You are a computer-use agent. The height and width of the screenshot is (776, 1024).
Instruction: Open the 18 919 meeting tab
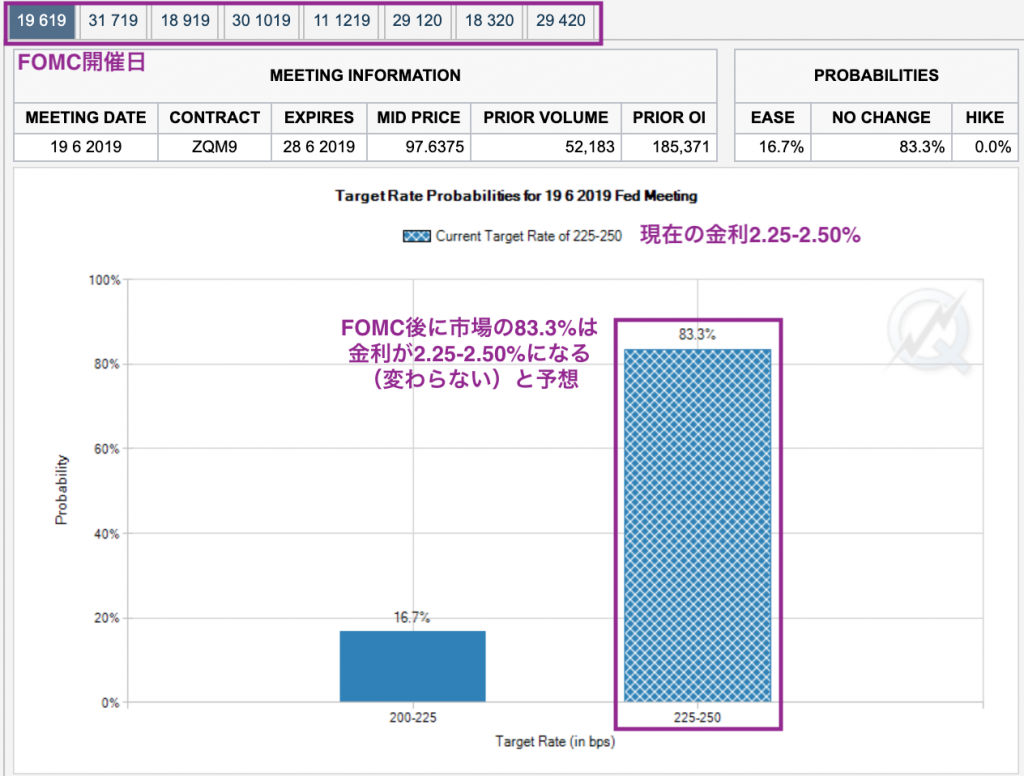(184, 21)
